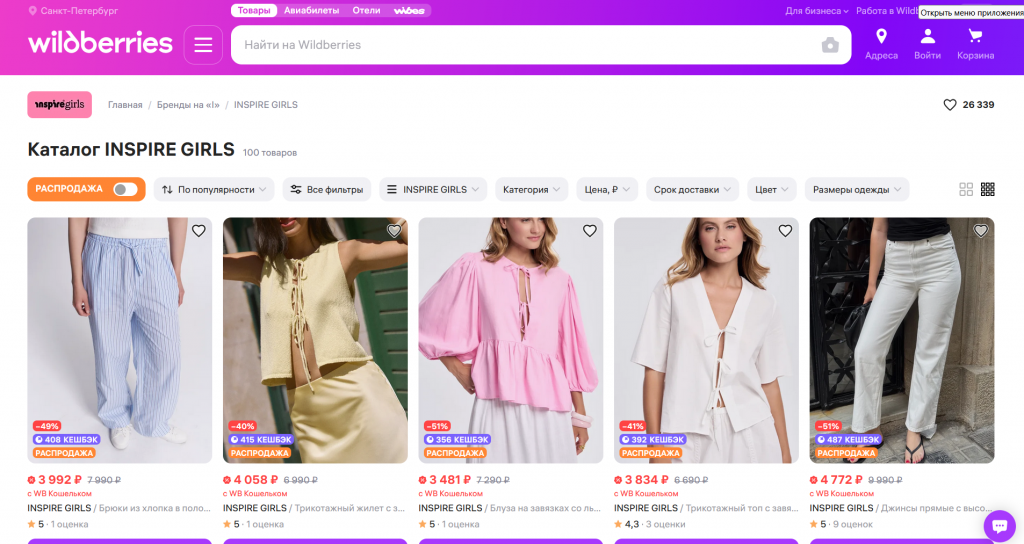Expand the Цвет filter
This screenshot has height=544, width=1024.
(x=772, y=189)
